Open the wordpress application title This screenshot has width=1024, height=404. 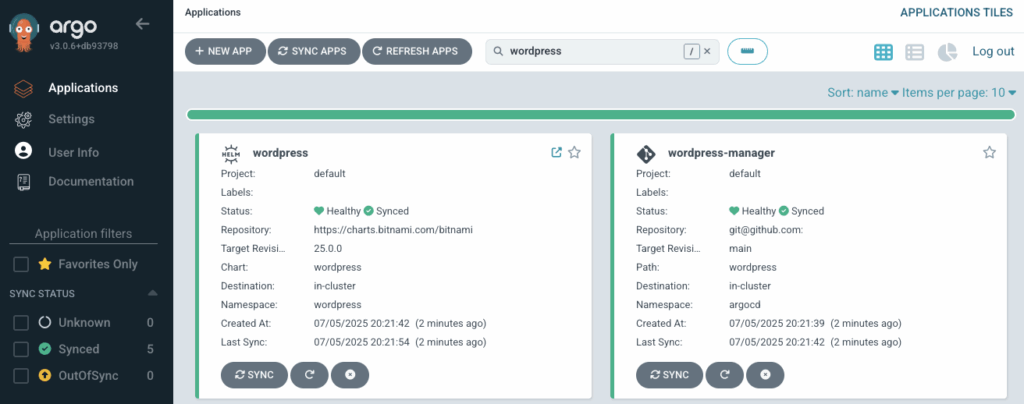pos(280,153)
